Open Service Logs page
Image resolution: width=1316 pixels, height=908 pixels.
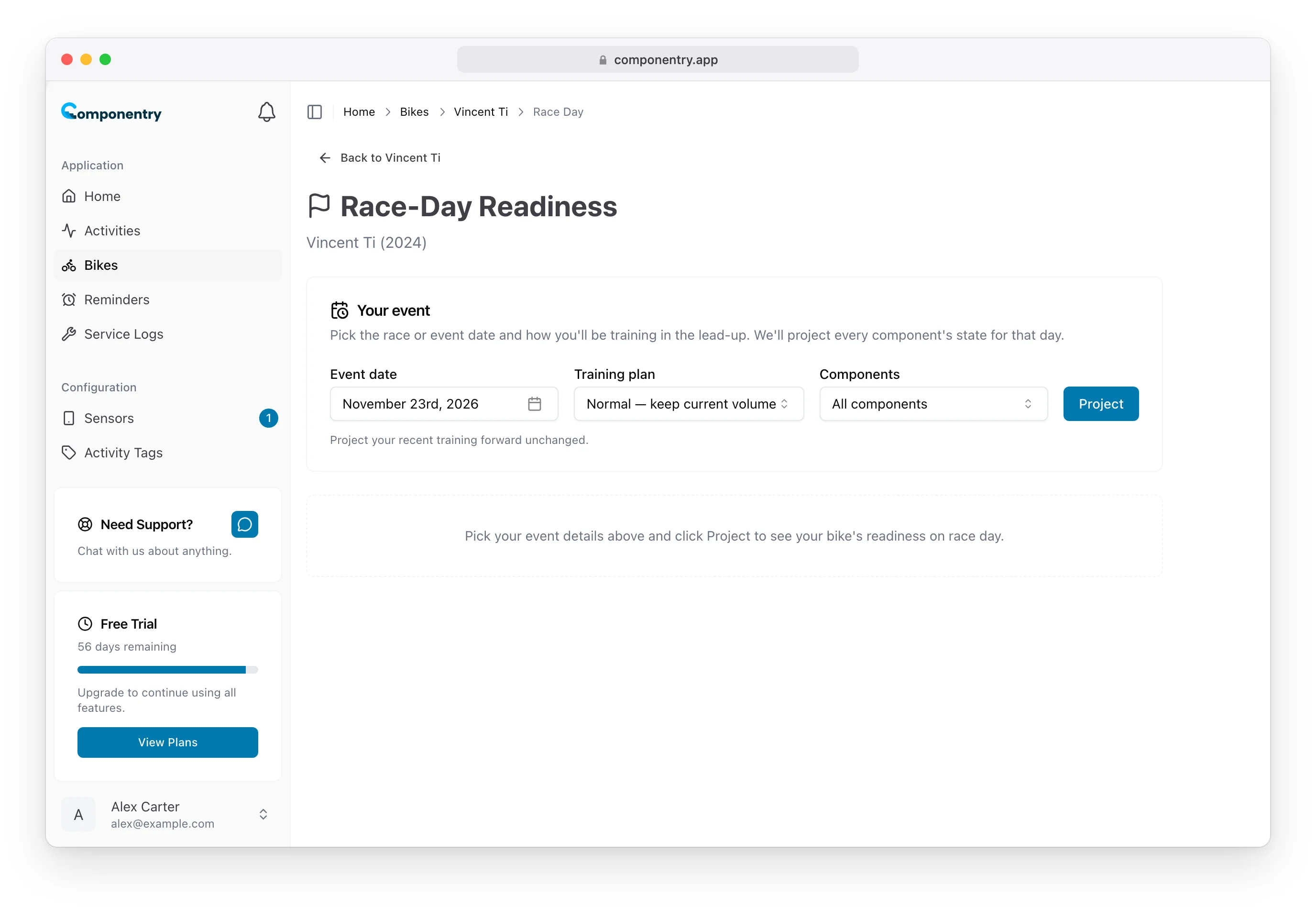[x=168, y=334]
